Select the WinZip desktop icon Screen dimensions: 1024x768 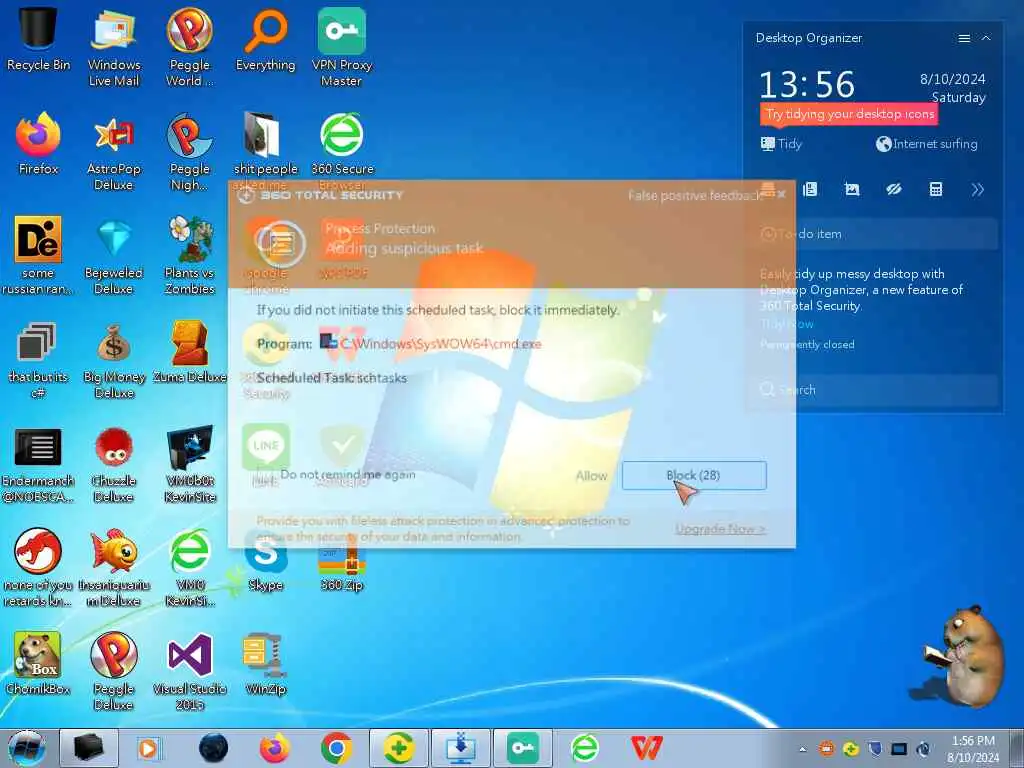tap(265, 664)
